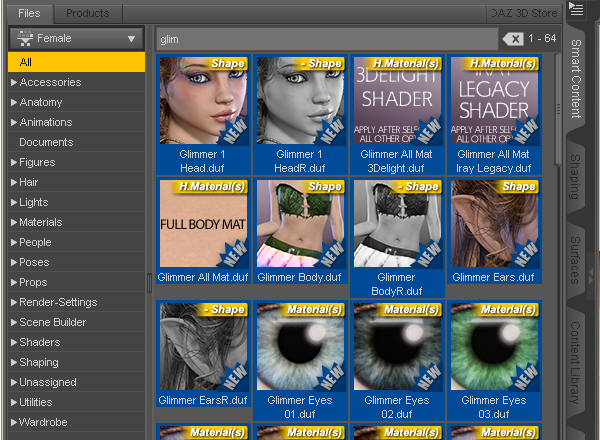Screen dimensions: 600x440
Task: Select Glimmer All Mat 3Delight.duf item
Action: coord(397,115)
